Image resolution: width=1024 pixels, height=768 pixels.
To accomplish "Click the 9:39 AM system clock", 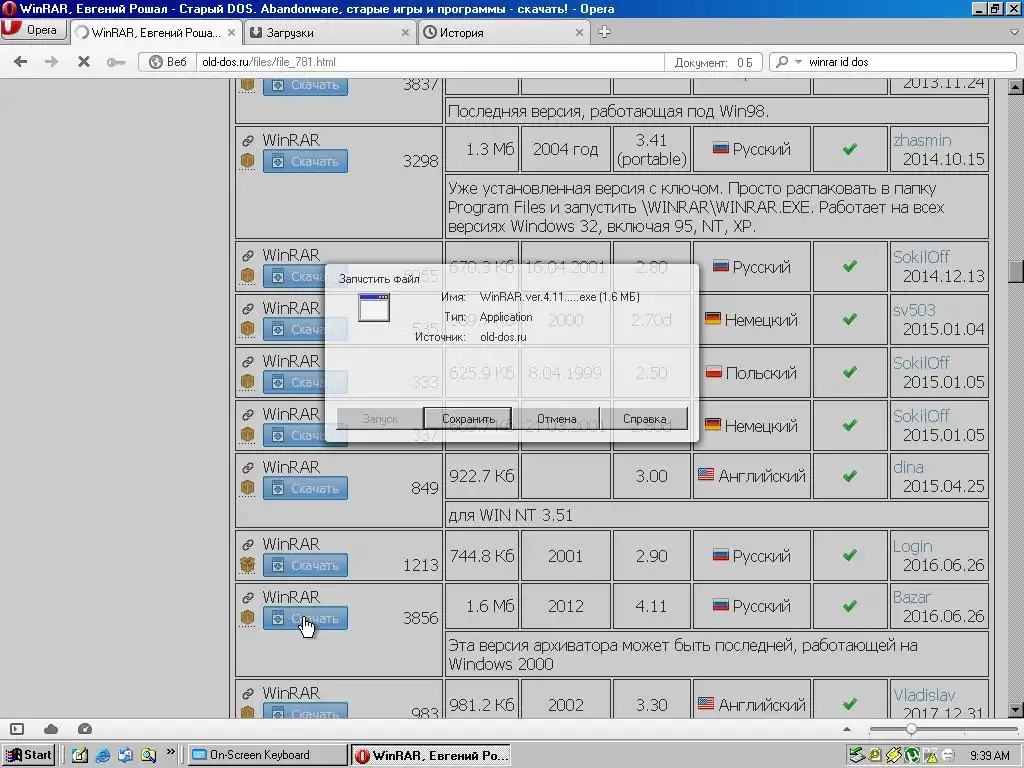I will (989, 756).
